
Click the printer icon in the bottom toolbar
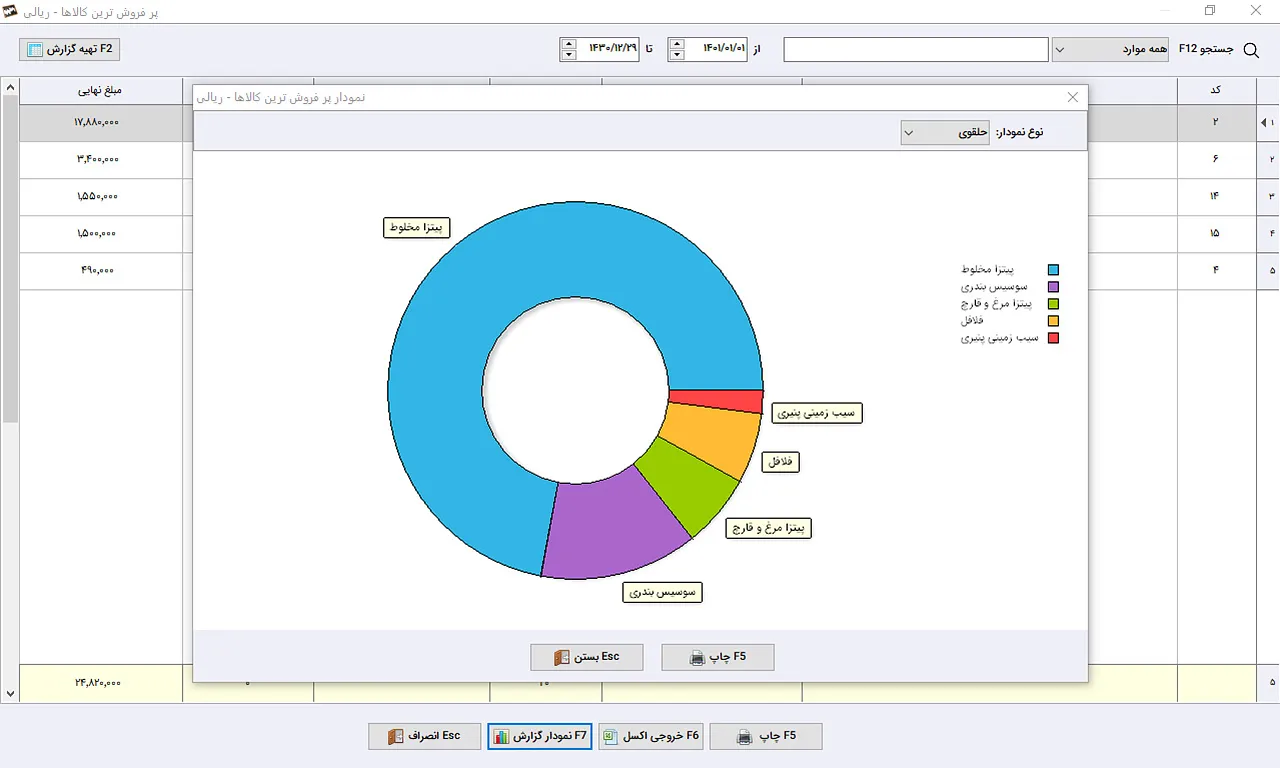coord(744,737)
